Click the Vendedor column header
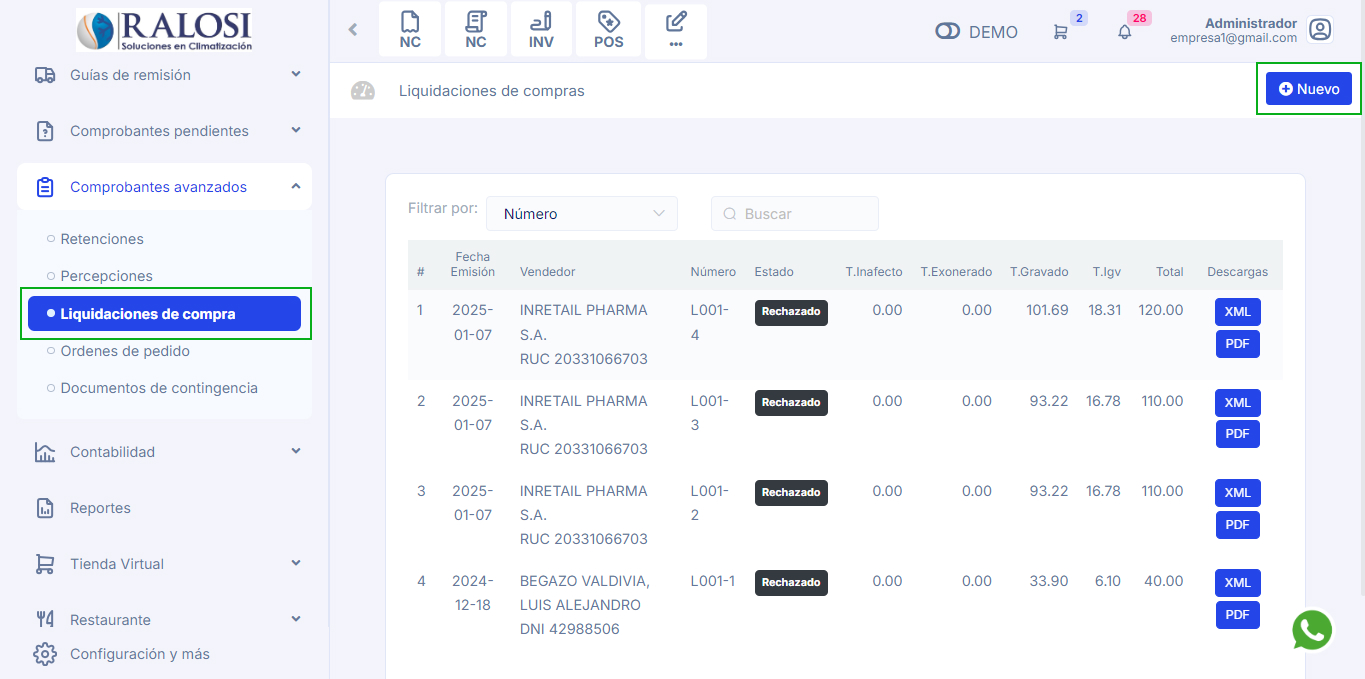 pyautogui.click(x=548, y=272)
